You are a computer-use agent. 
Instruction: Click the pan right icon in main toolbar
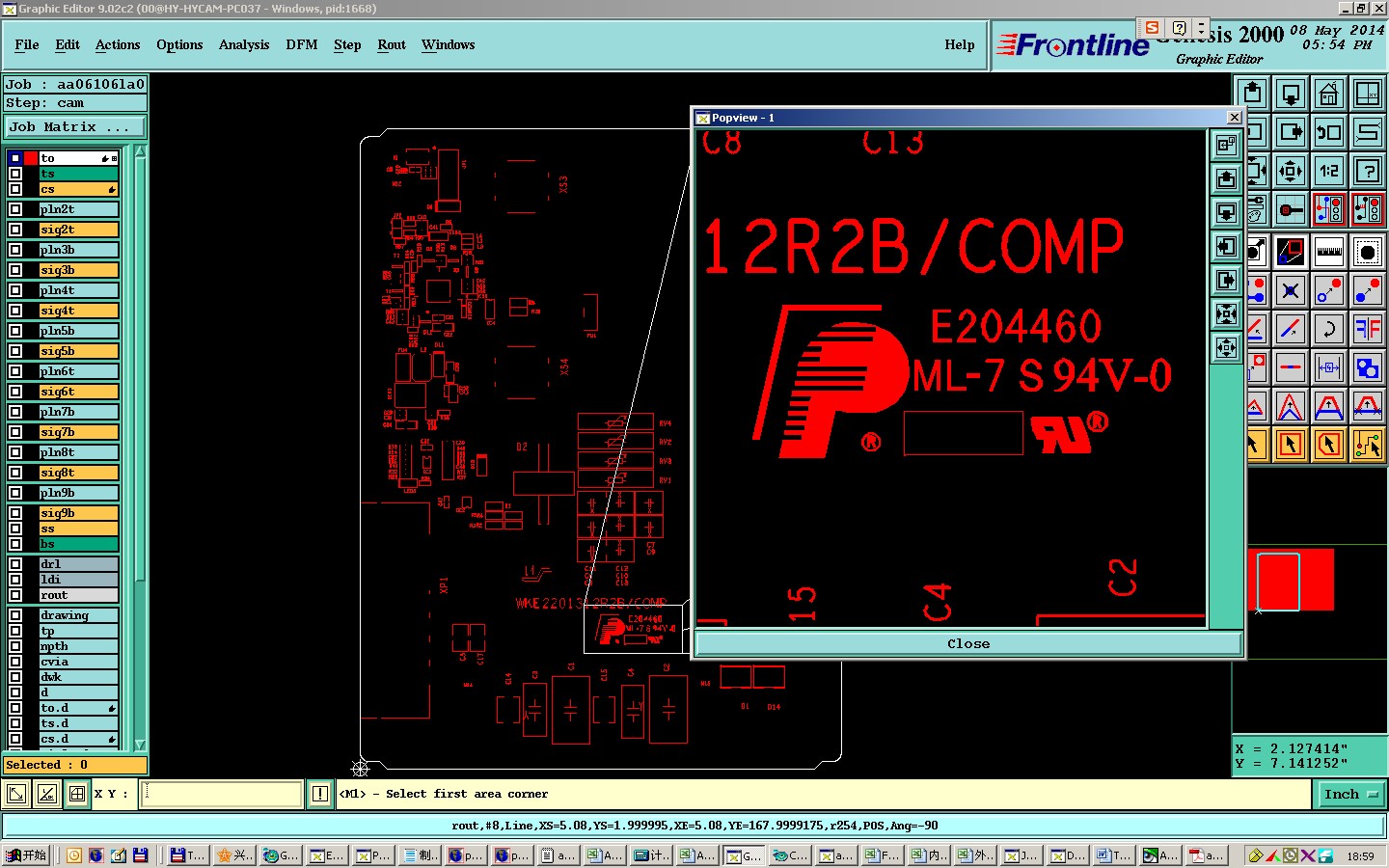pyautogui.click(x=1291, y=132)
